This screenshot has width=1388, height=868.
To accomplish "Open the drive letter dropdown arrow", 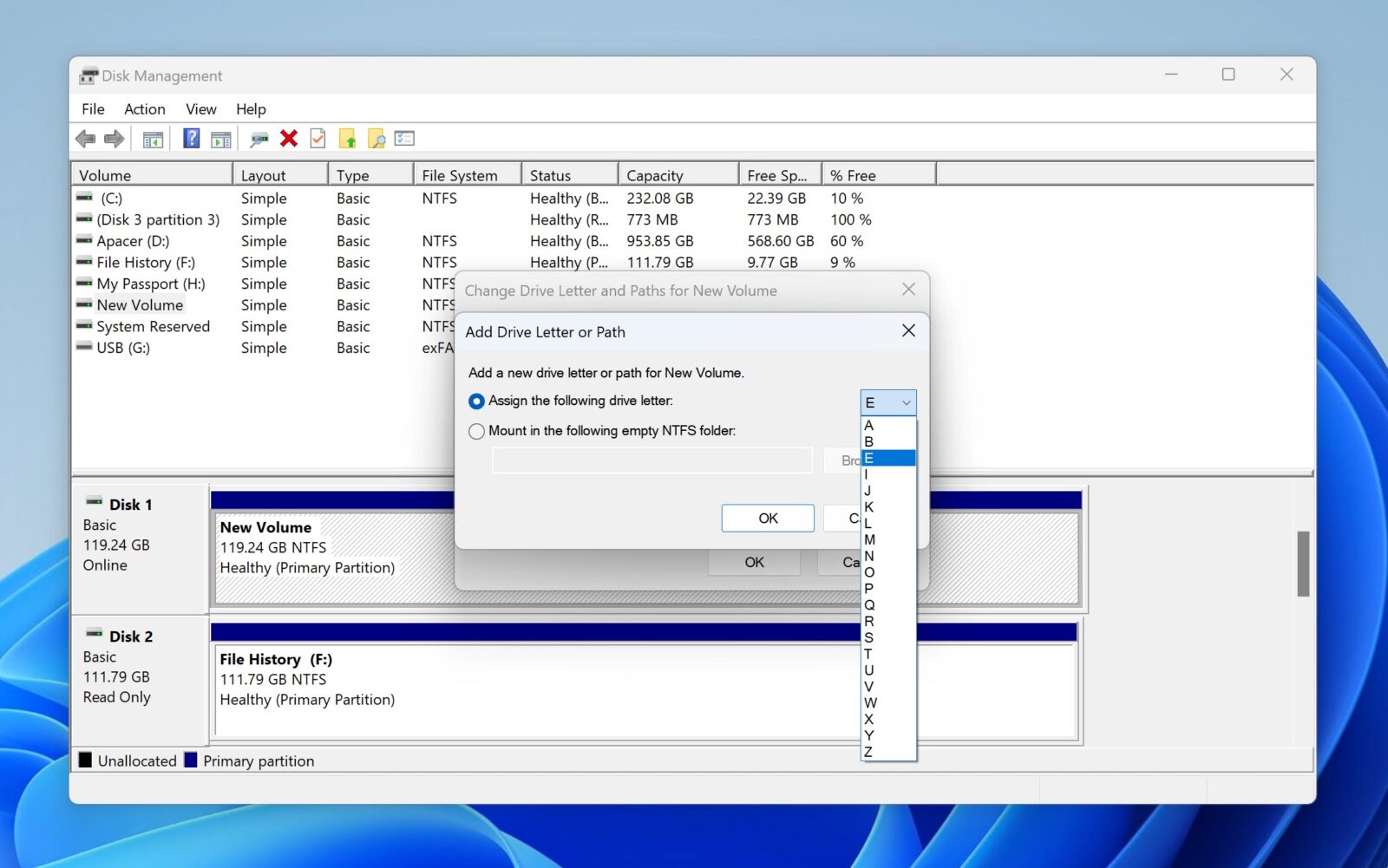I will click(x=907, y=401).
